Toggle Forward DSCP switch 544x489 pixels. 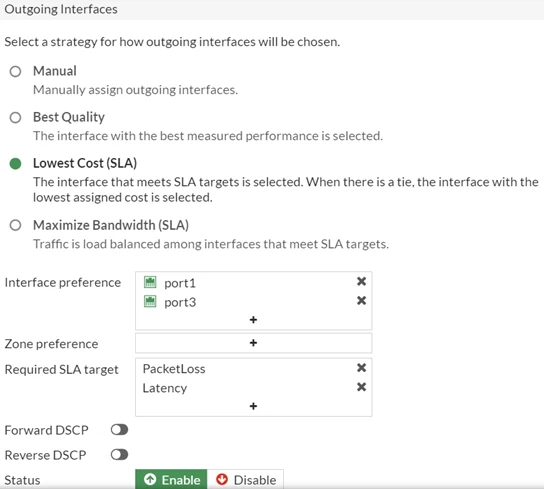click(x=119, y=430)
